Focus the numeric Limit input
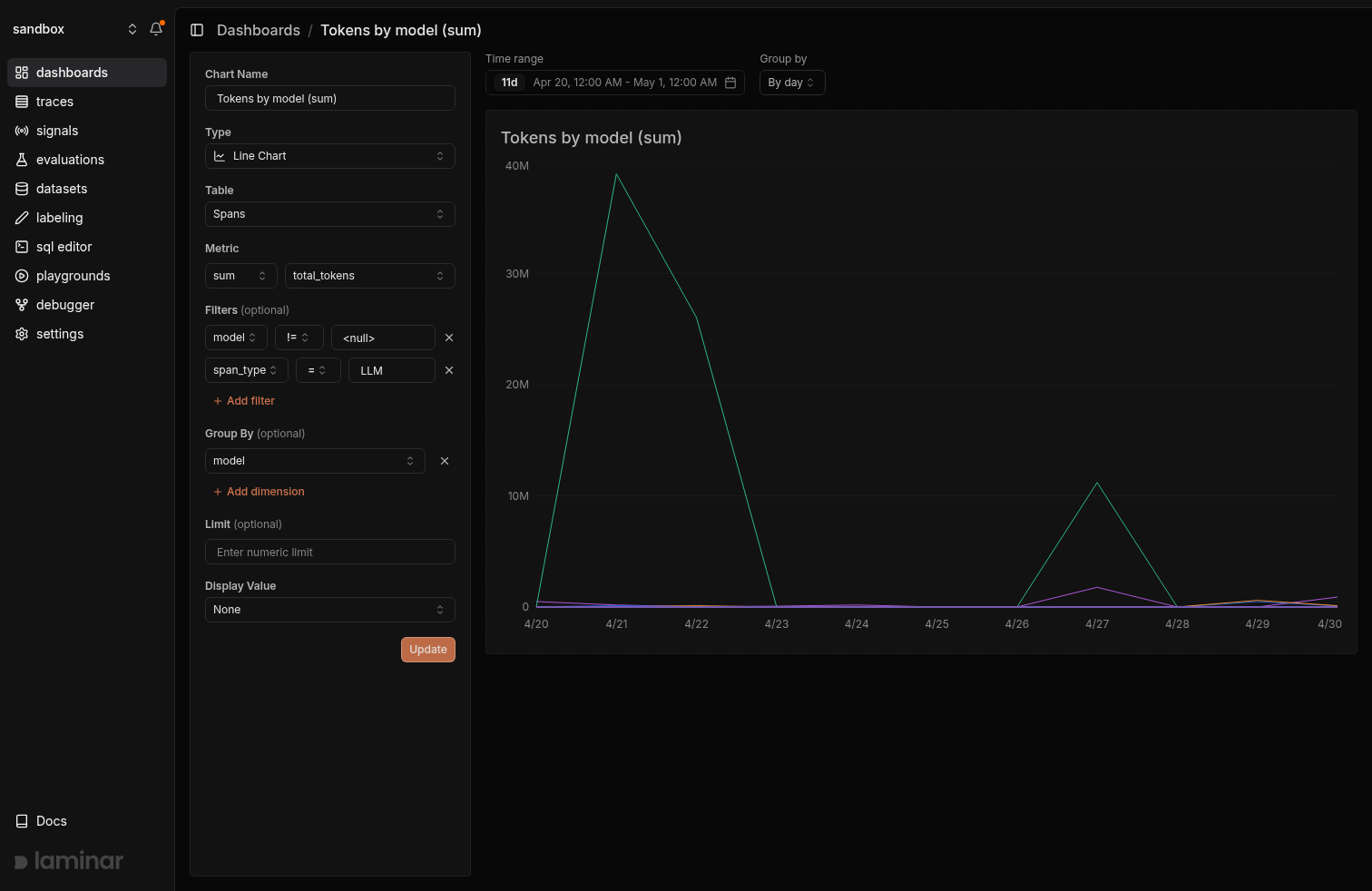This screenshot has width=1372, height=891. click(330, 552)
